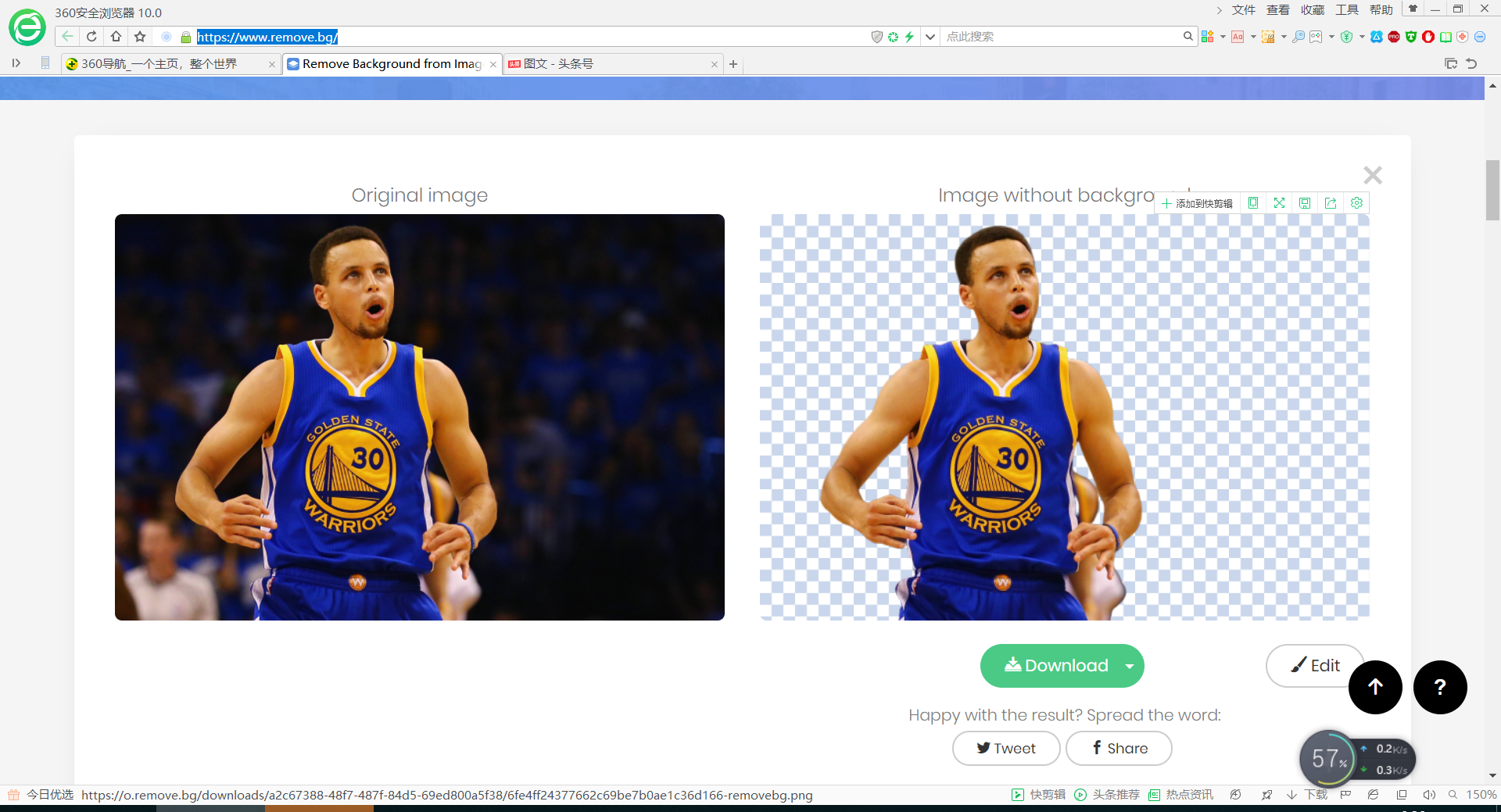Click the rocket accelerator icon in status bar
This screenshot has height=812, width=1501.
click(x=1266, y=795)
